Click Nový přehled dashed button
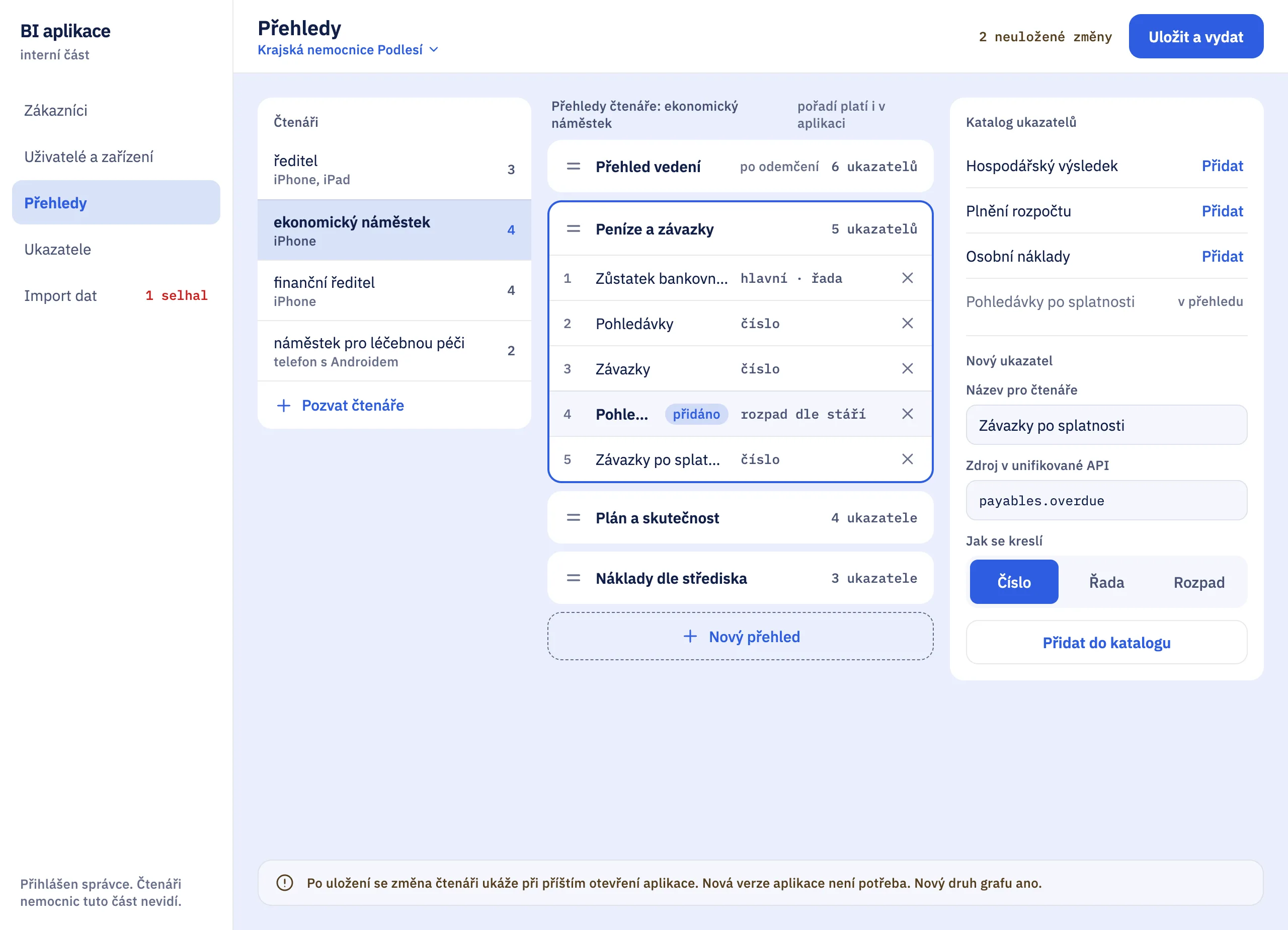Image resolution: width=1288 pixels, height=930 pixels. 740,636
